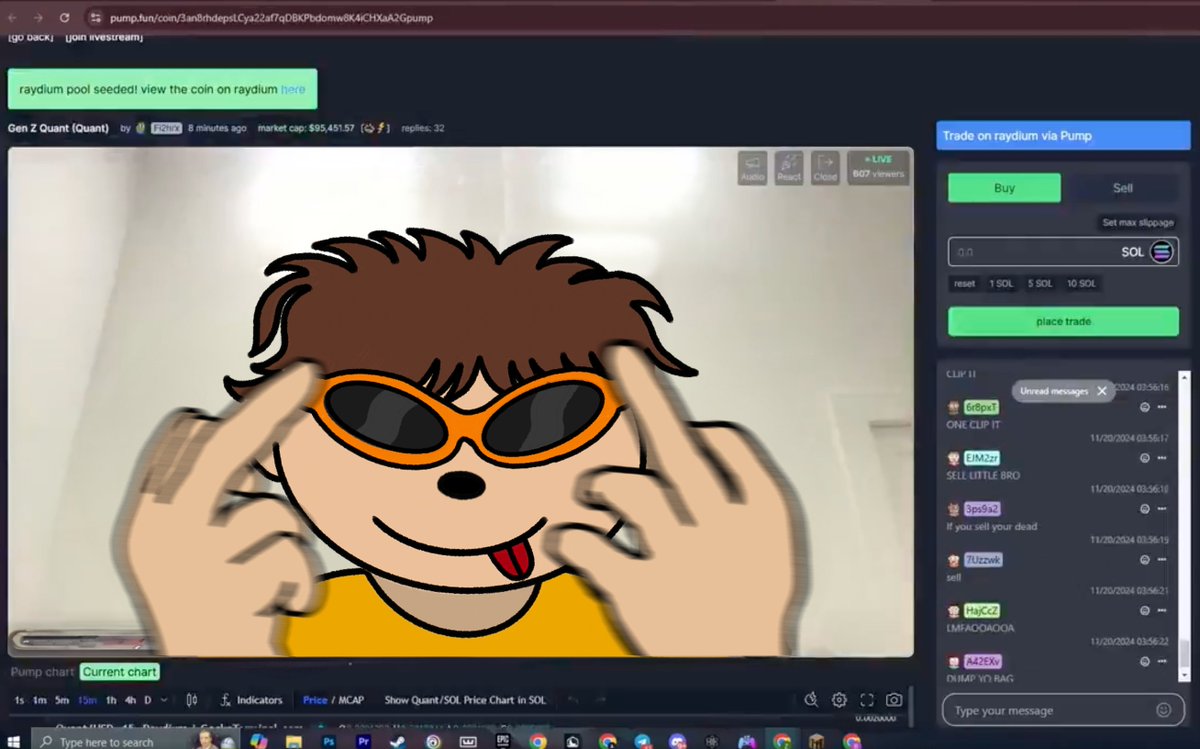The image size is (1200, 749).
Task: Open more options for A42EXv's message
Action: [x=1162, y=661]
